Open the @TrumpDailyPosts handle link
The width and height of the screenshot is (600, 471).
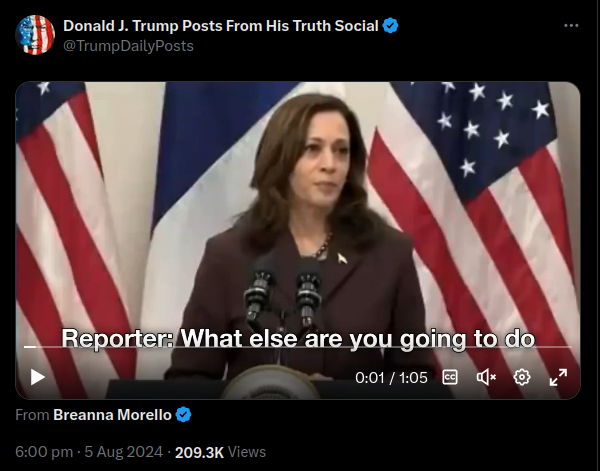128,46
